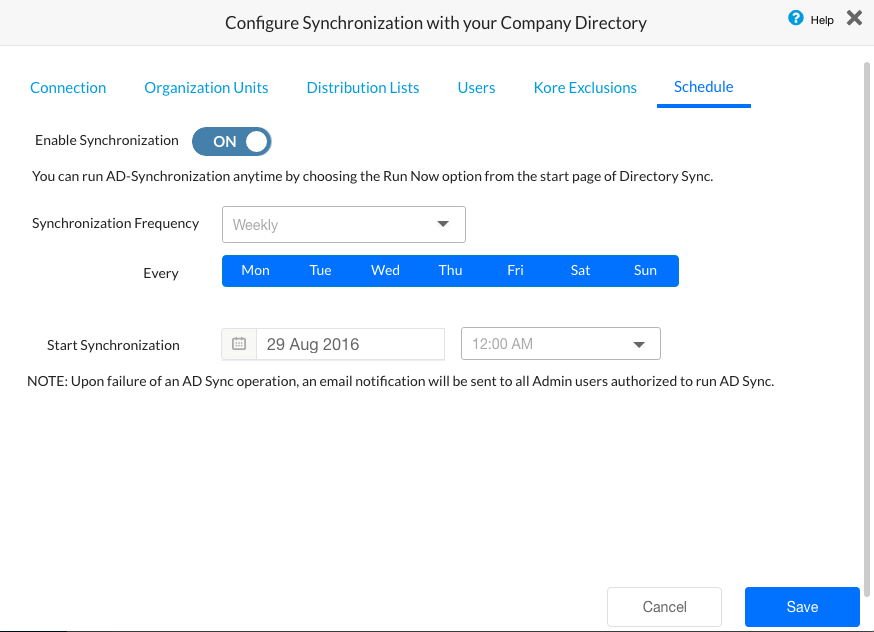Screen dimensions: 874x632
Task: Toggle Wed in the weekly day selector
Action: pyautogui.click(x=385, y=271)
